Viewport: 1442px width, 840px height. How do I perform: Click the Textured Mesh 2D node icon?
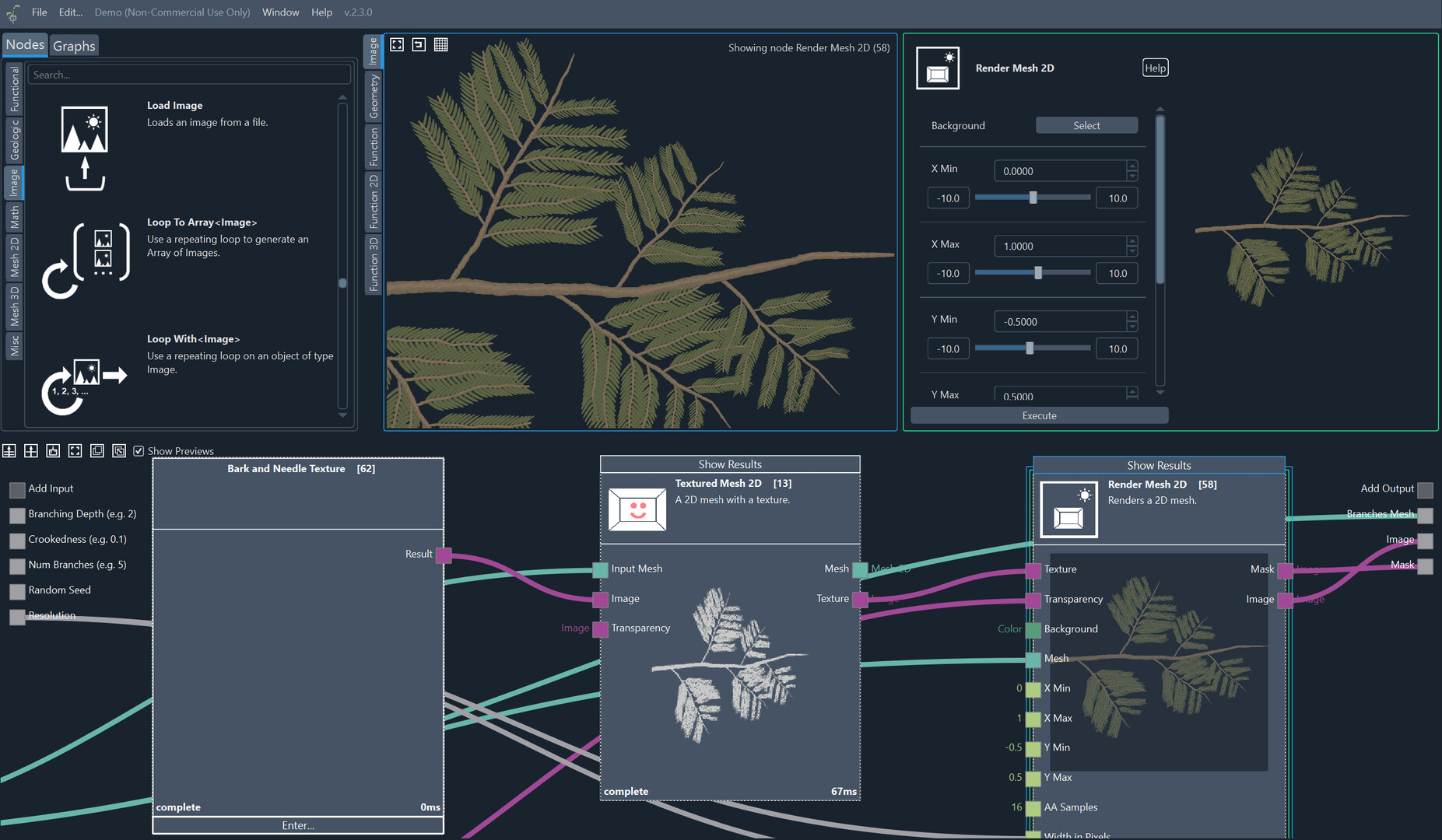point(637,509)
